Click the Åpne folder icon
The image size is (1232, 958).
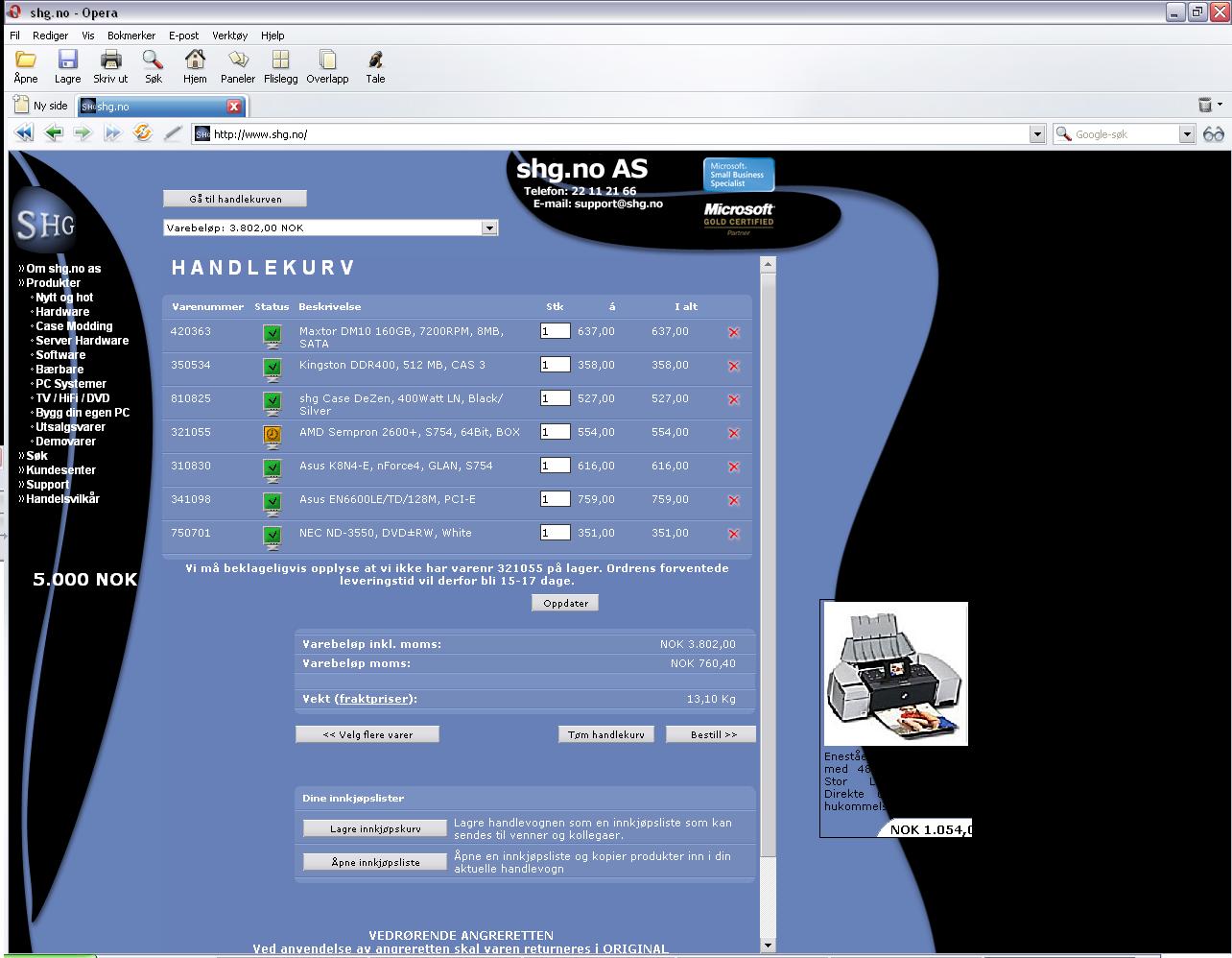tap(26, 60)
